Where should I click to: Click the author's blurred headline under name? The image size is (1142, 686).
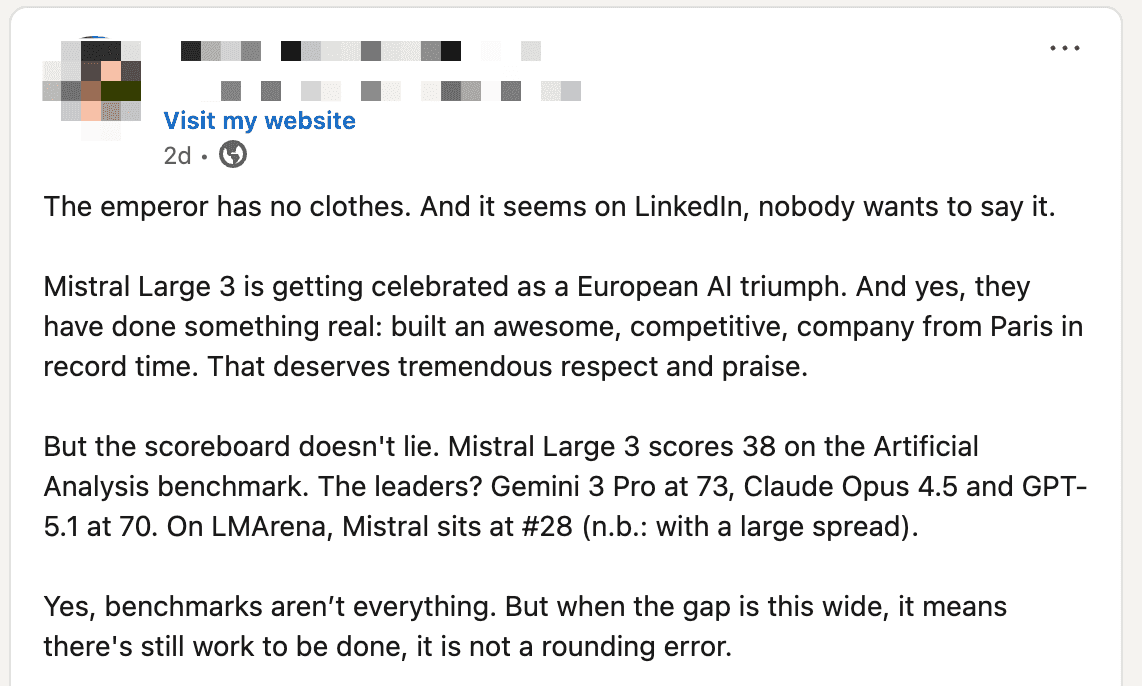(x=400, y=92)
